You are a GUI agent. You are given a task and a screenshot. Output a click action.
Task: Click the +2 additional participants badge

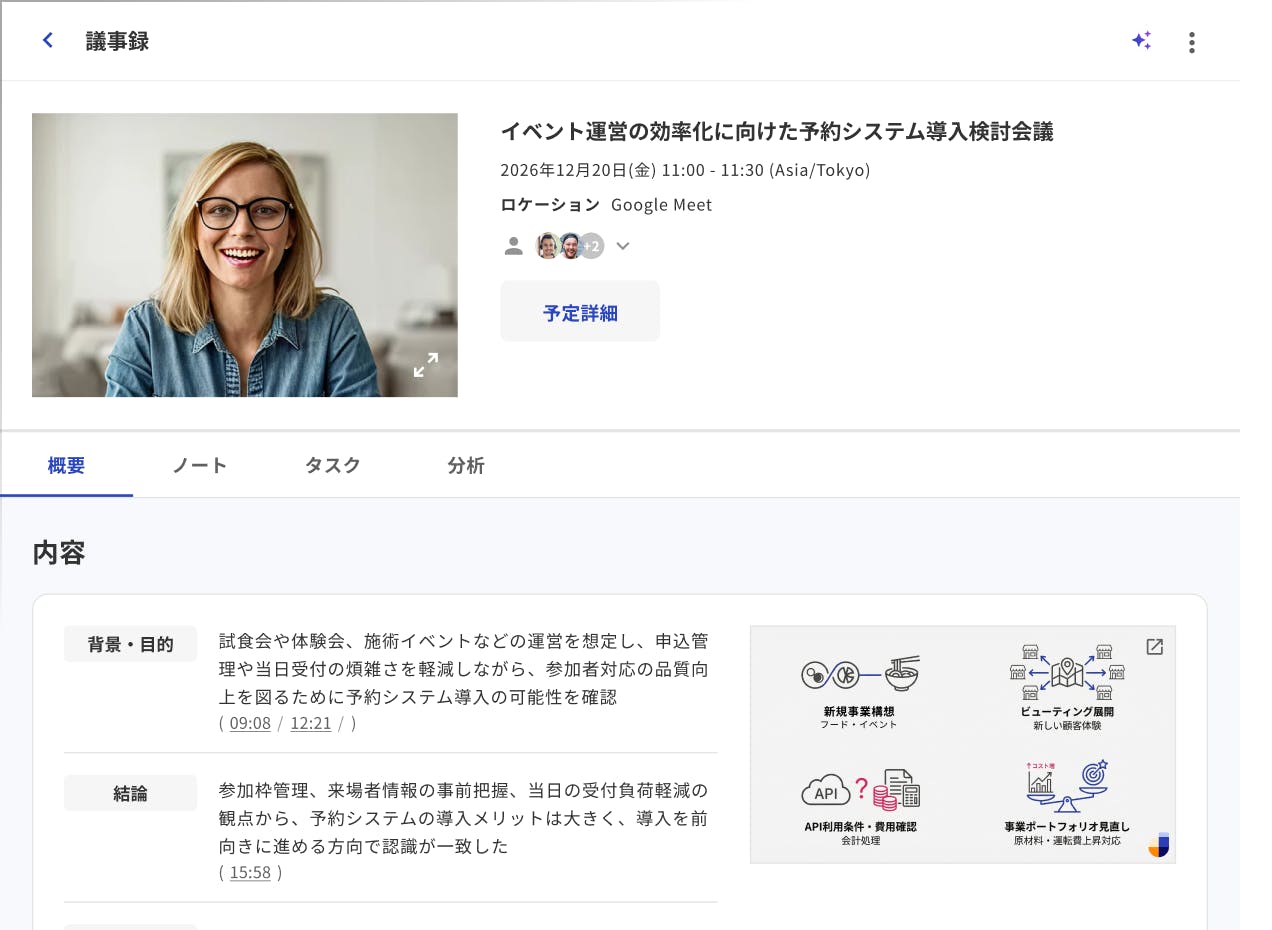[592, 246]
